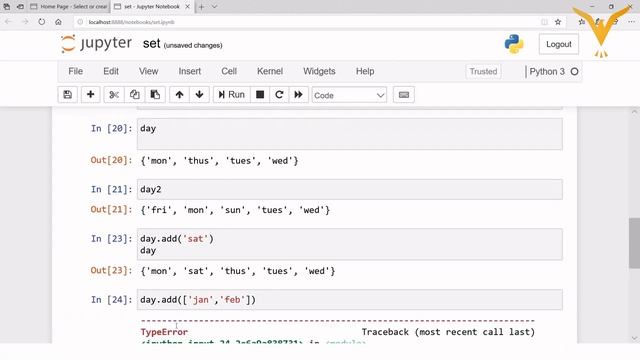
Task: Paste cells below icon
Action: pyautogui.click(x=155, y=95)
